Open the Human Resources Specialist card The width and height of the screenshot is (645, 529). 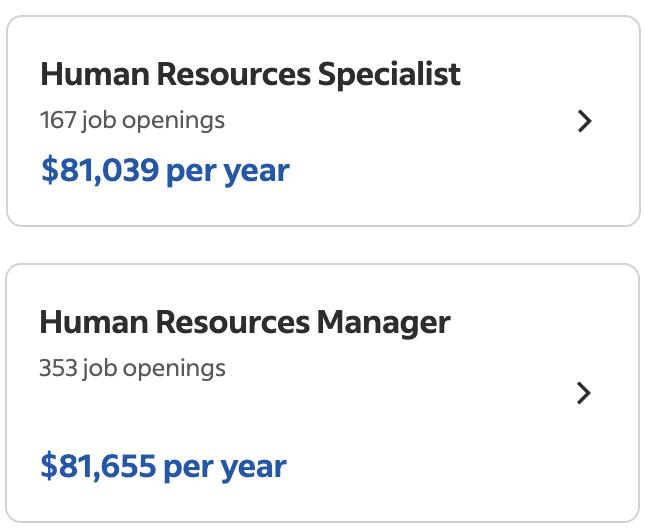pyautogui.click(x=322, y=121)
